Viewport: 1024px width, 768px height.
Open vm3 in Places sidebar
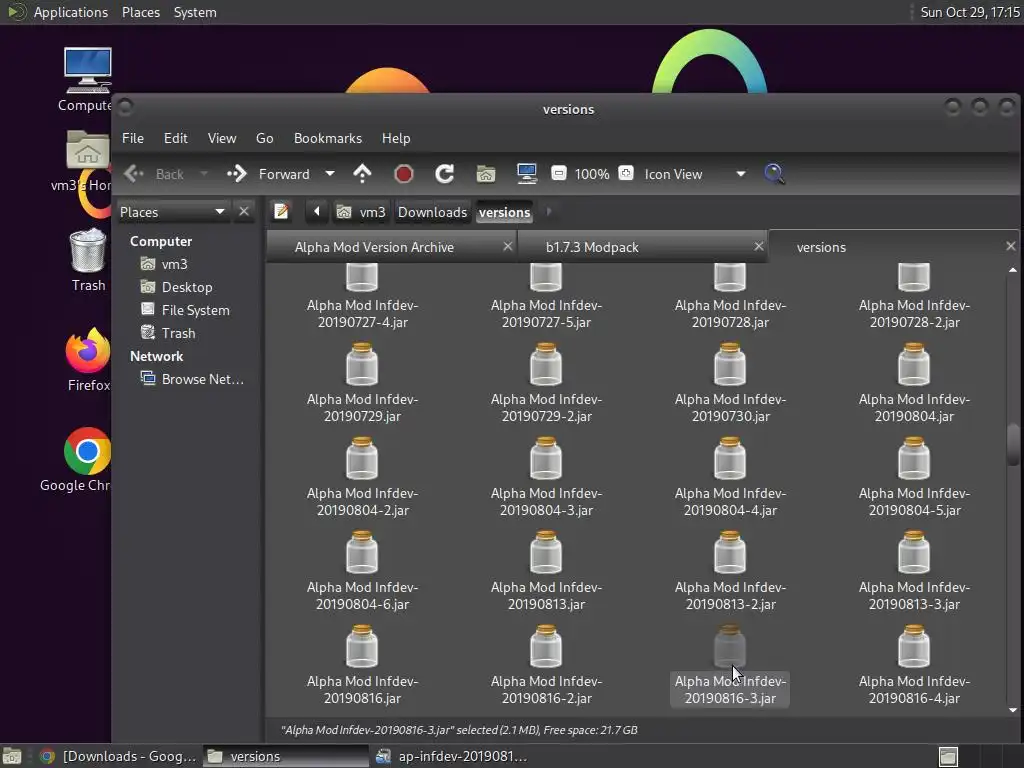click(174, 264)
